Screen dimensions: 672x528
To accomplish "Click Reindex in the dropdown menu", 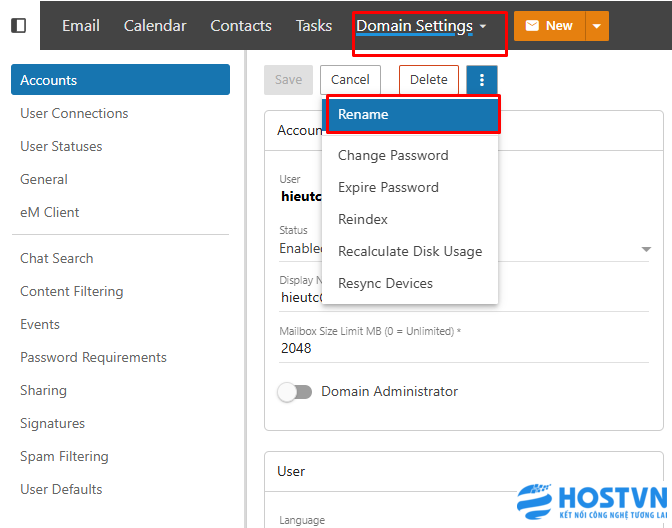I will coord(363,219).
